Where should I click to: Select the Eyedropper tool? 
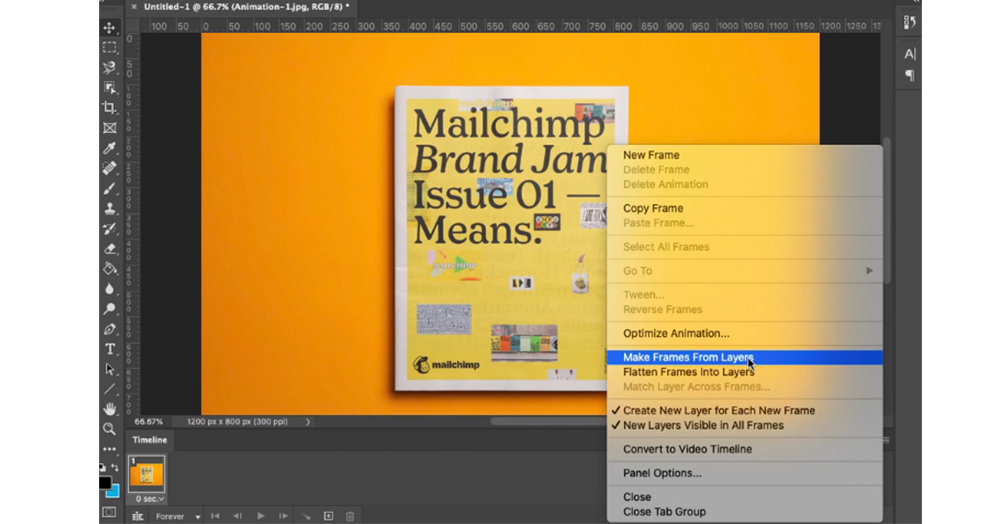110,148
